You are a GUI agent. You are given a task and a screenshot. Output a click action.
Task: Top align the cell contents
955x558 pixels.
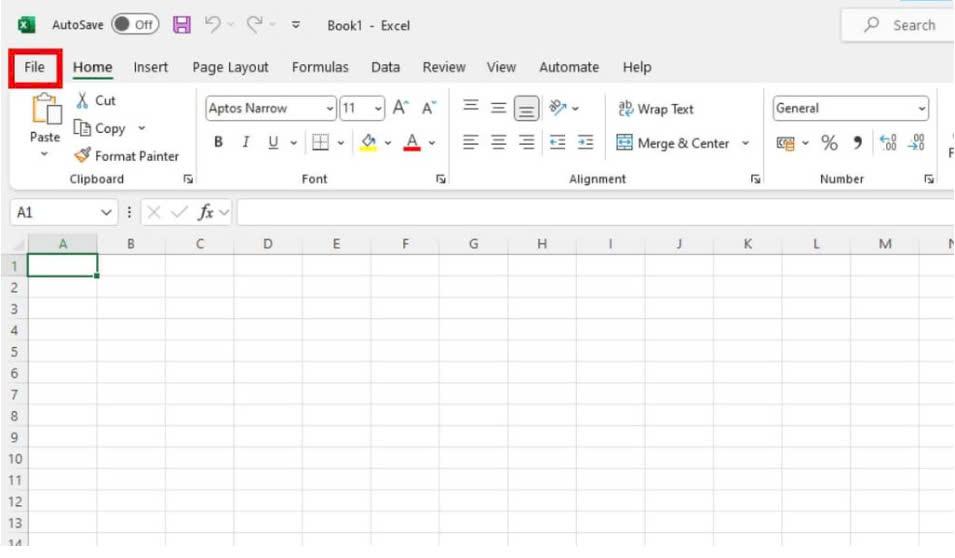point(470,107)
